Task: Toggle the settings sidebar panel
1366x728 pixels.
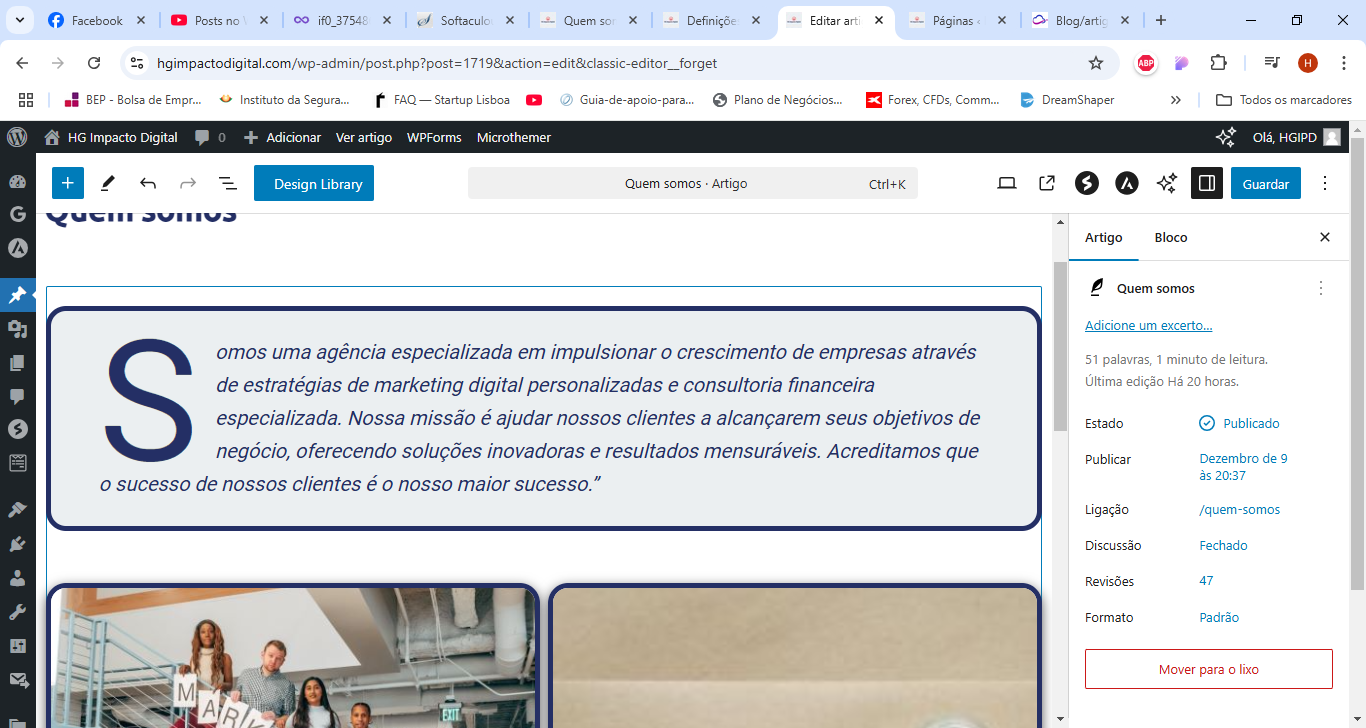Action: click(1207, 183)
